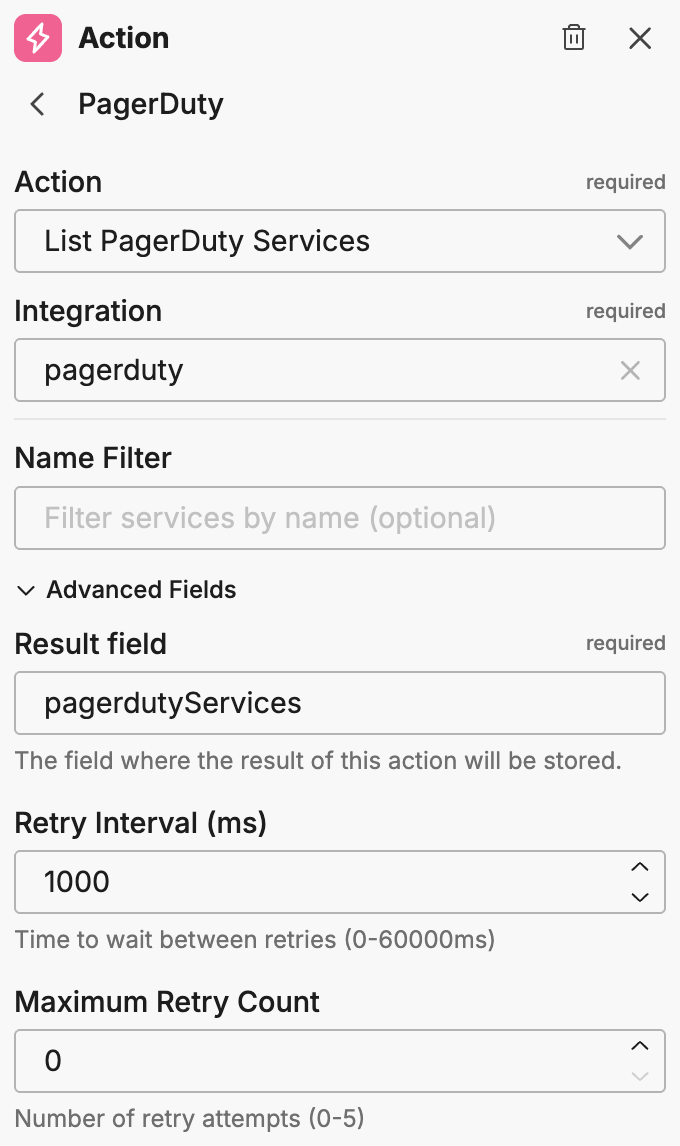Viewport: 680px width, 1146px height.
Task: Open the List PagerDuty Services action selector
Action: (300, 241)
